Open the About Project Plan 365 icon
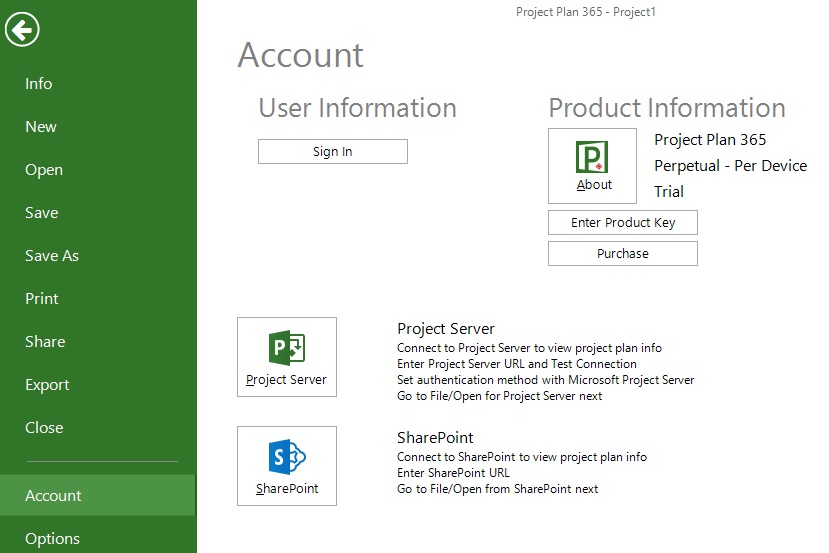This screenshot has height=553, width=829. [592, 165]
